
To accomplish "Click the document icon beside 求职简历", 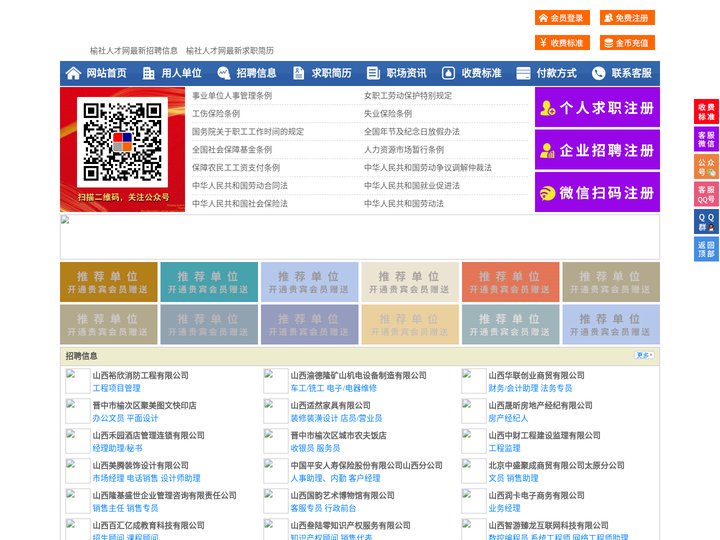I will point(298,73).
